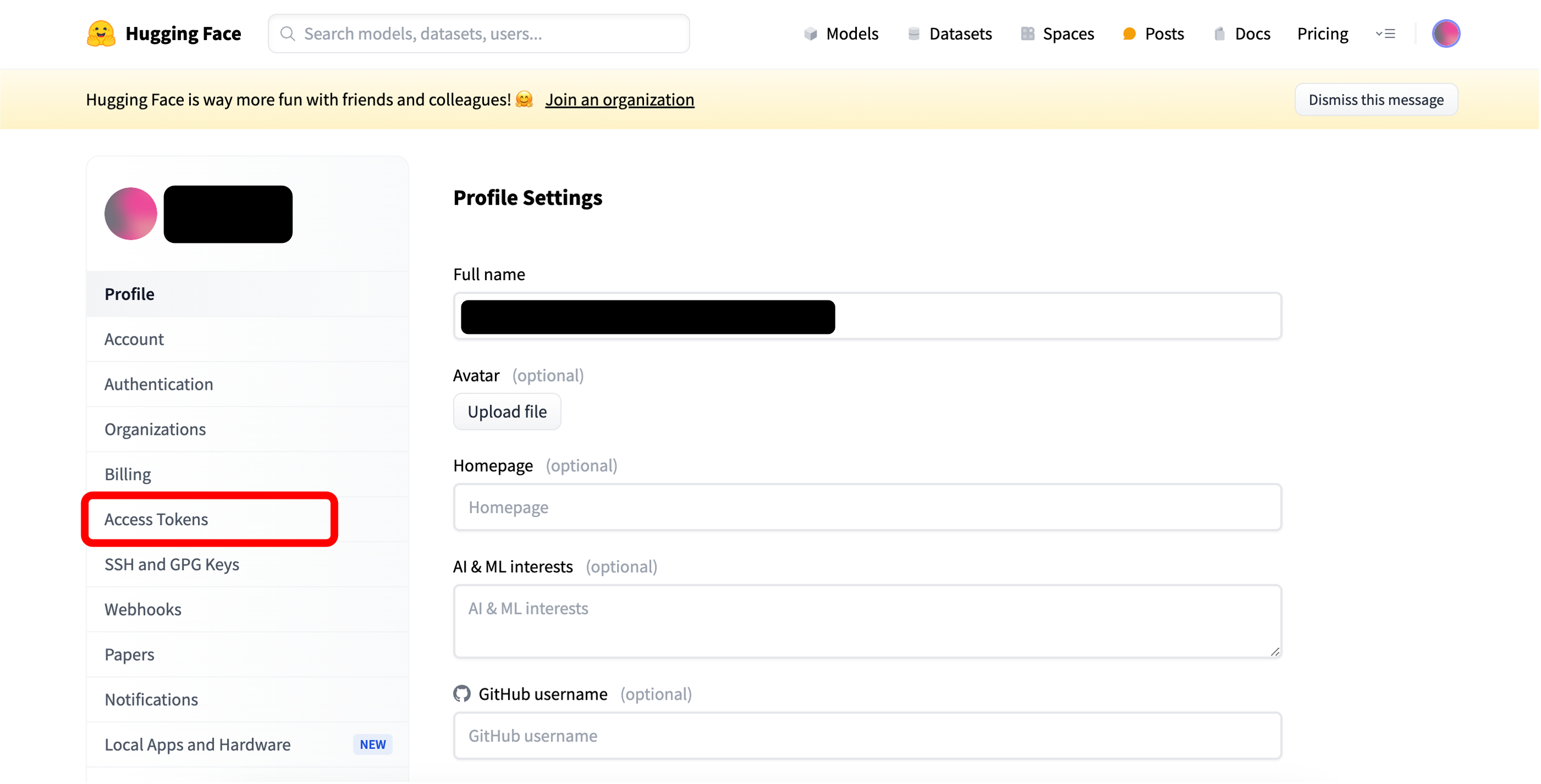Open SSH and GPG Keys section

(x=172, y=564)
